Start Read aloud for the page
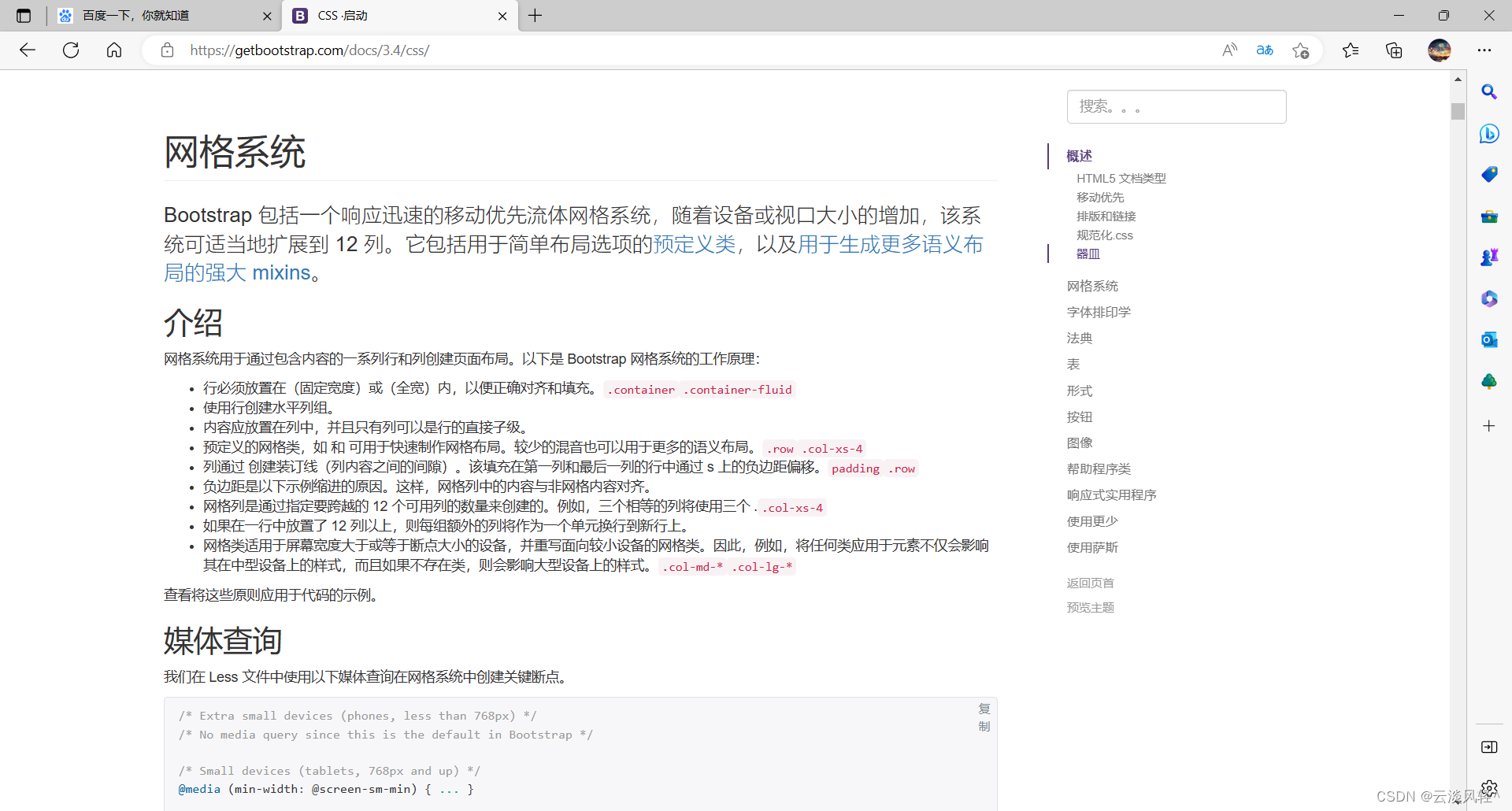 [x=1229, y=50]
